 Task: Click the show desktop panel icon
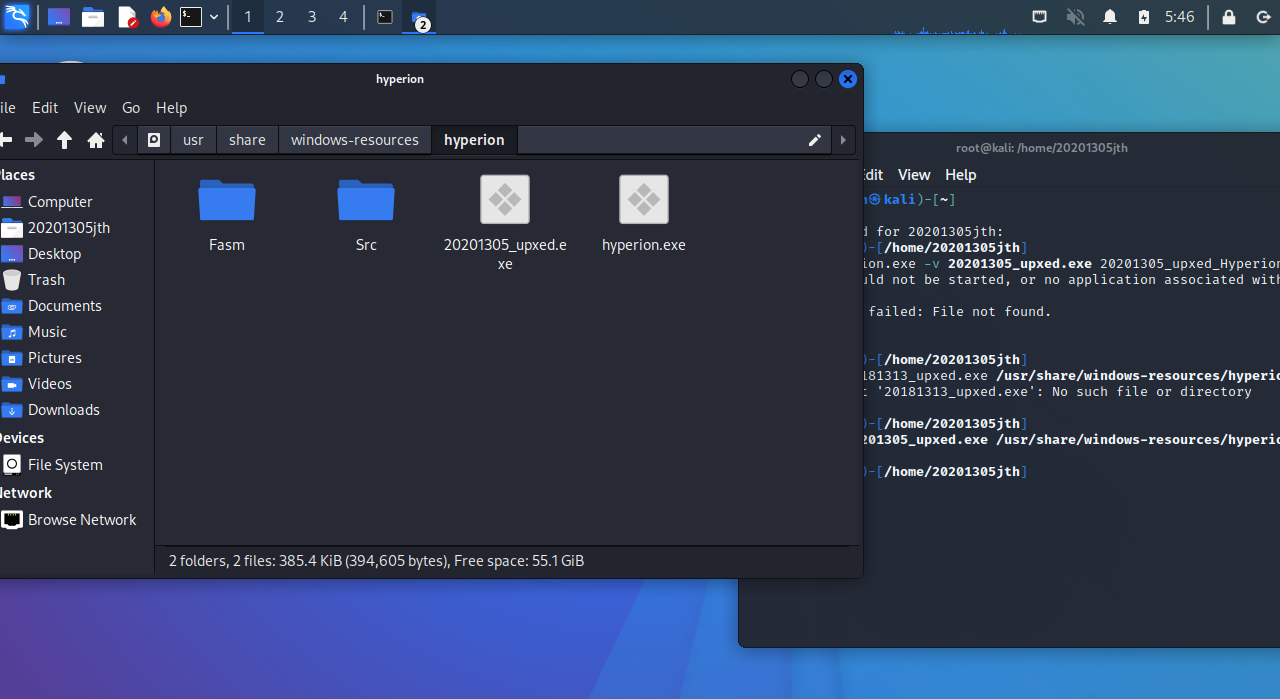[59, 17]
